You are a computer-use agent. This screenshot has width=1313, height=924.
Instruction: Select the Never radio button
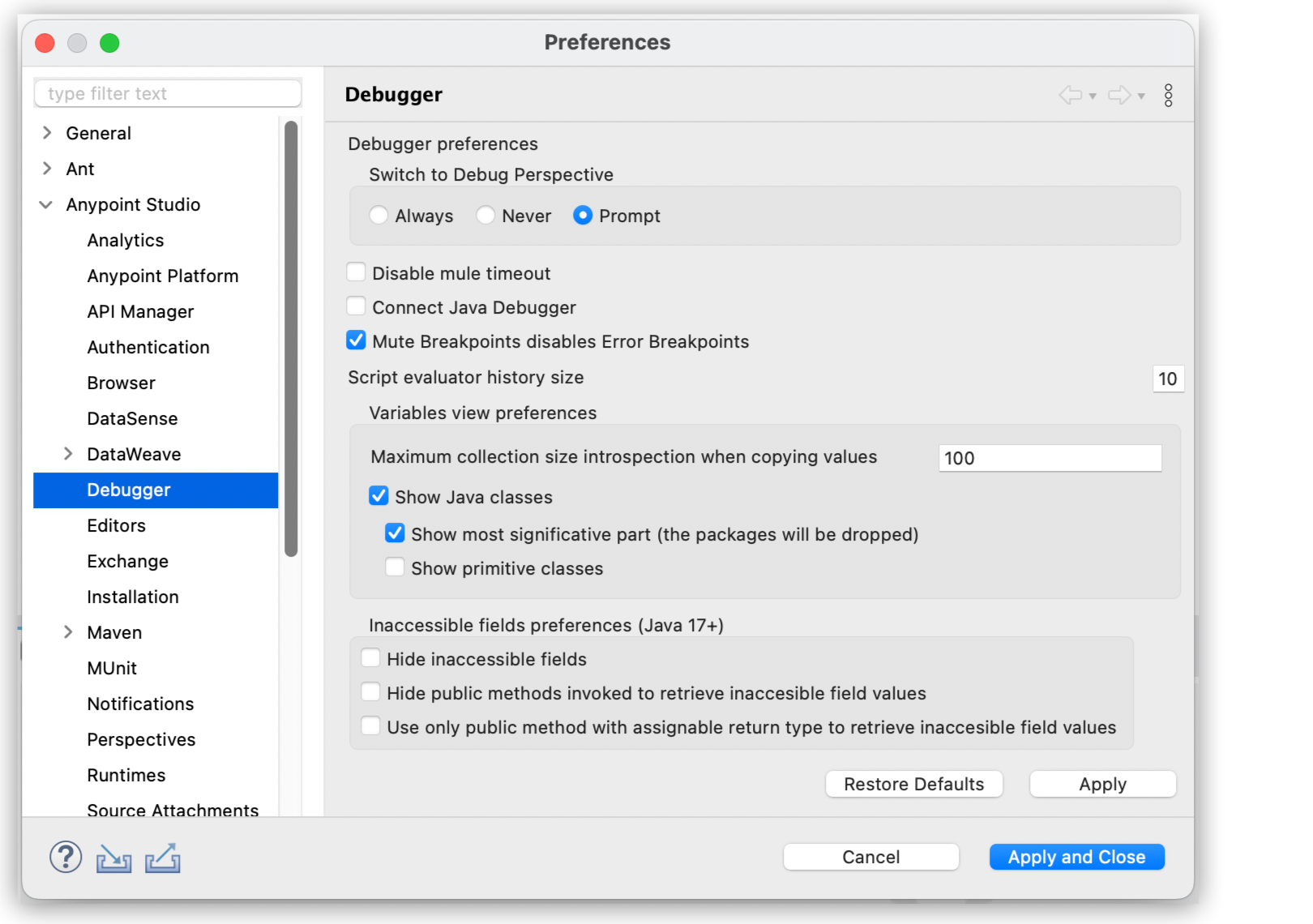[x=485, y=216]
